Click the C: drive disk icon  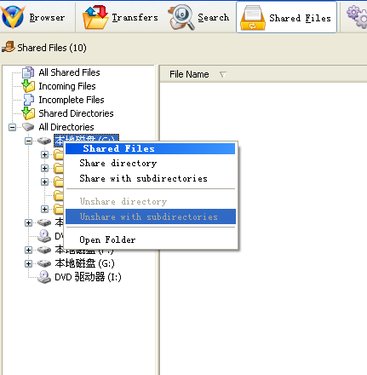coord(44,141)
